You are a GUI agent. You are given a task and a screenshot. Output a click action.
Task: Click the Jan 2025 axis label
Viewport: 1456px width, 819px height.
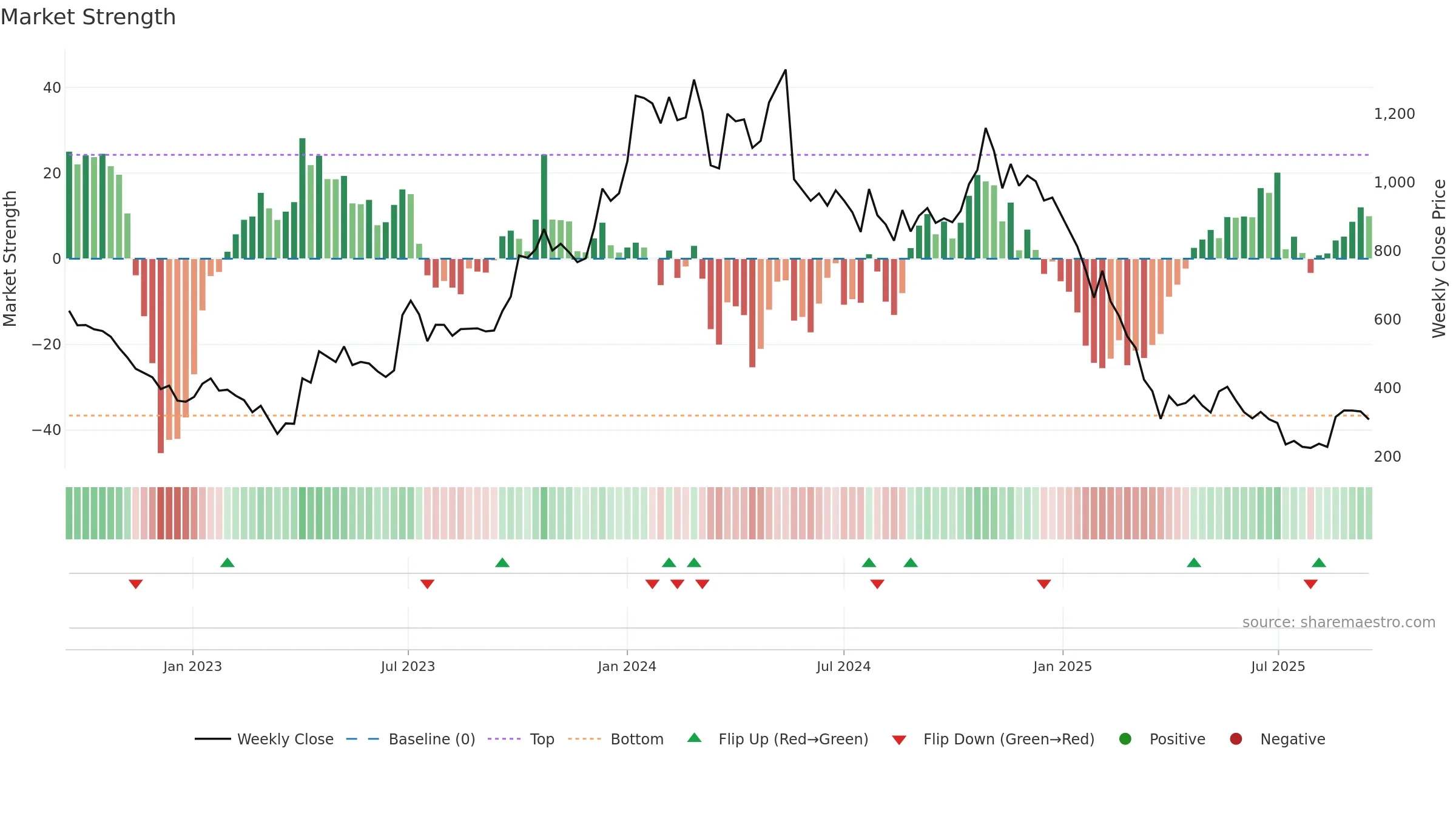[1062, 666]
